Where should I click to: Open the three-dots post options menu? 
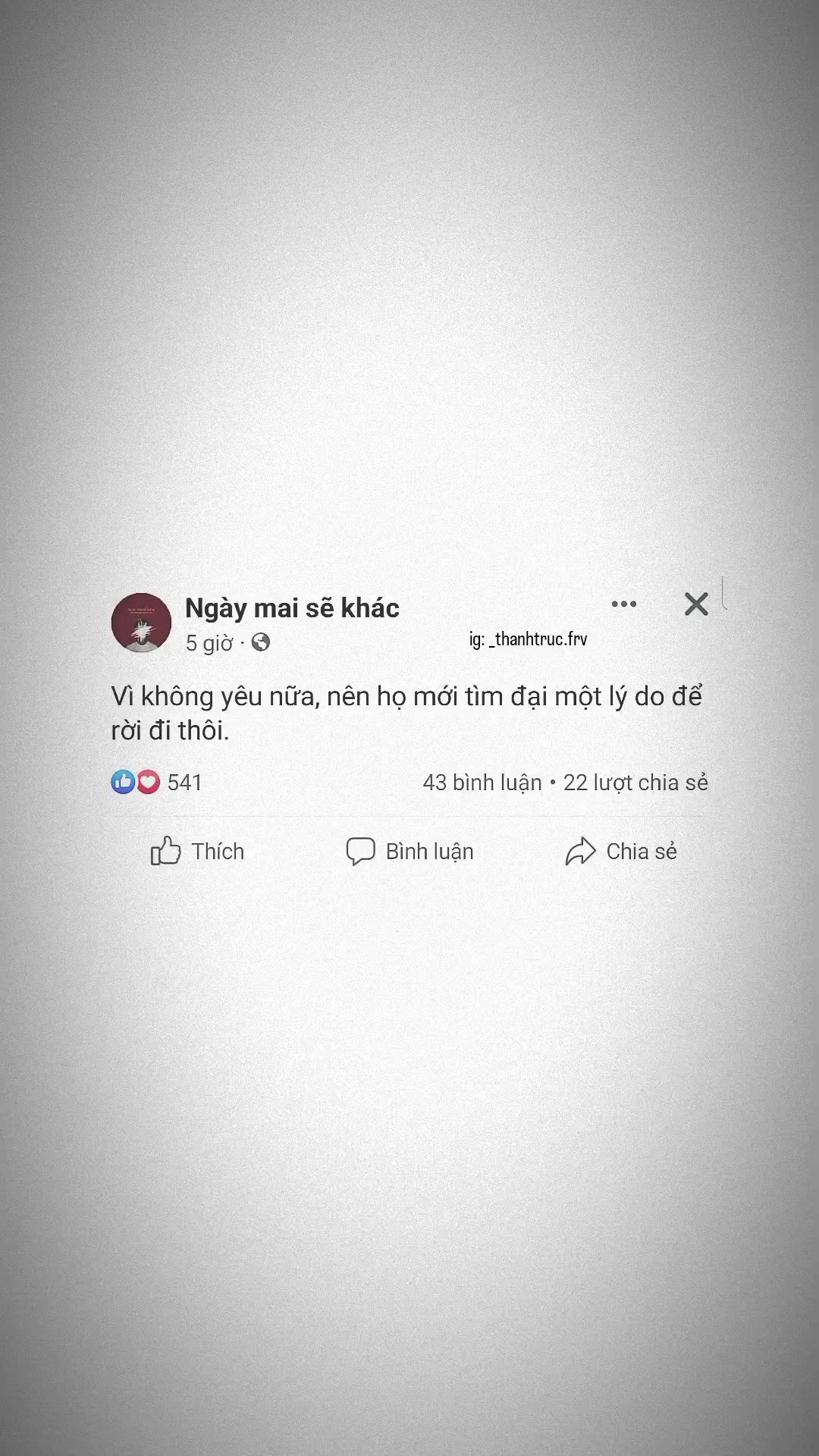(623, 604)
